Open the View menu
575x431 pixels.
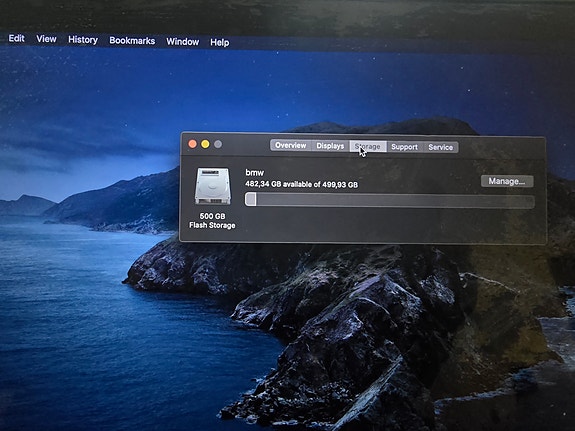[46, 39]
